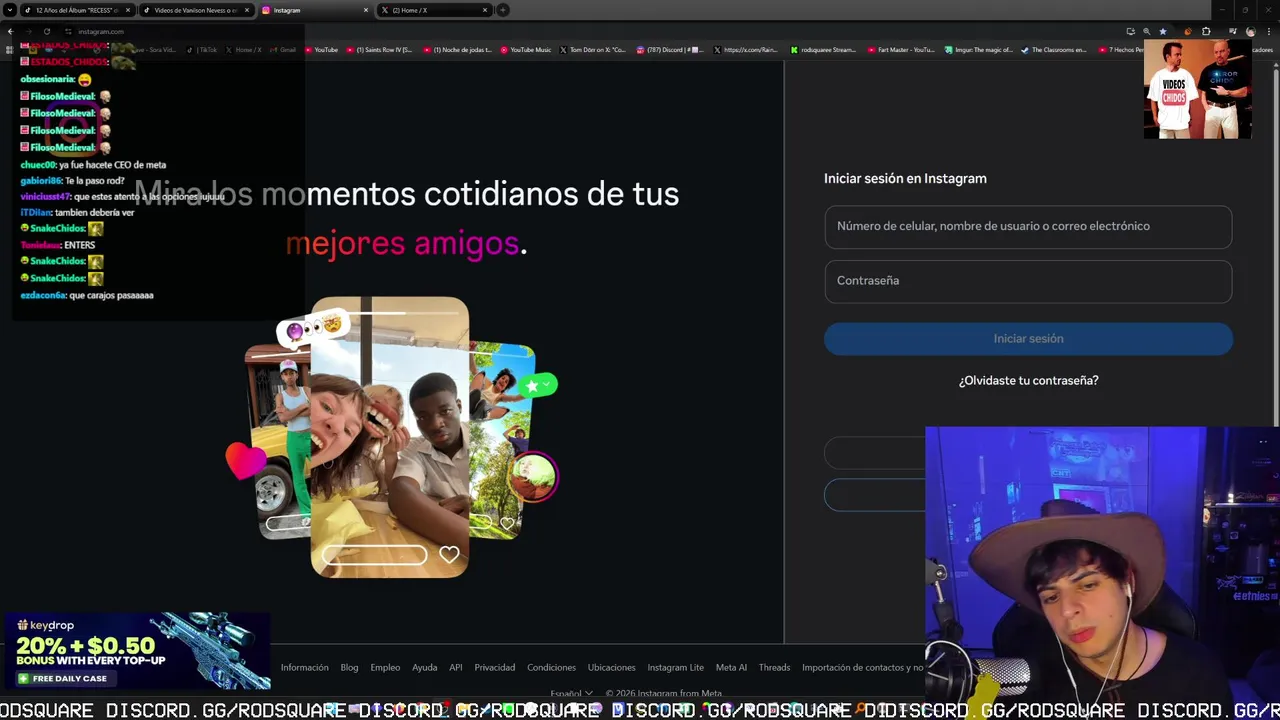Viewport: 1280px width, 720px height.
Task: Open the Empleo footer link
Action: pyautogui.click(x=385, y=668)
